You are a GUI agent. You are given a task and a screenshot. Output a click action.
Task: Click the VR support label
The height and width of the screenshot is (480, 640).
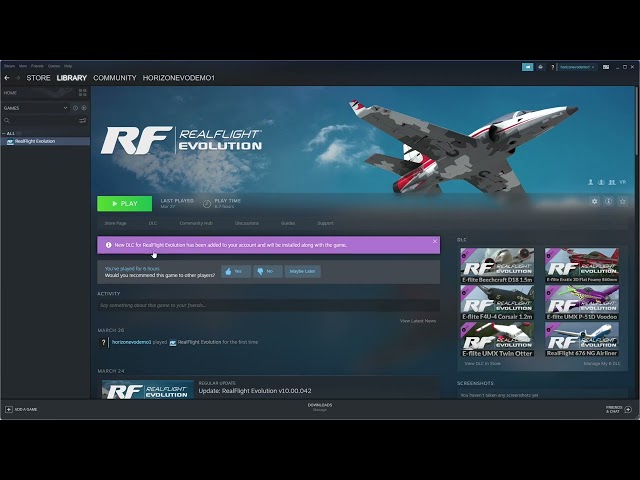tap(622, 182)
